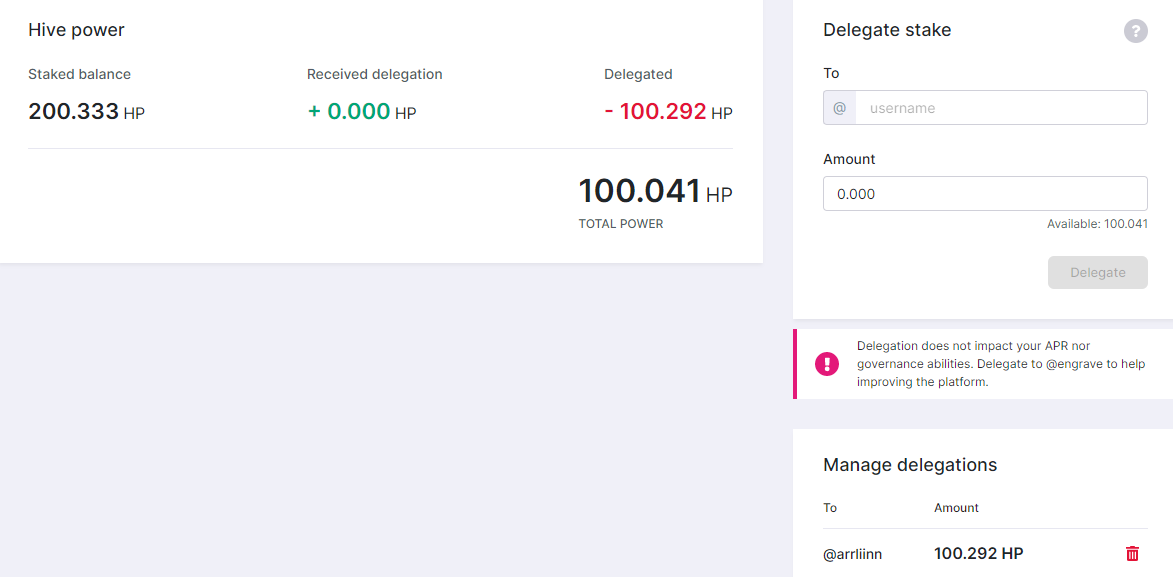The width and height of the screenshot is (1173, 577).
Task: Click the total power 100.041 HP figure
Action: [x=655, y=192]
